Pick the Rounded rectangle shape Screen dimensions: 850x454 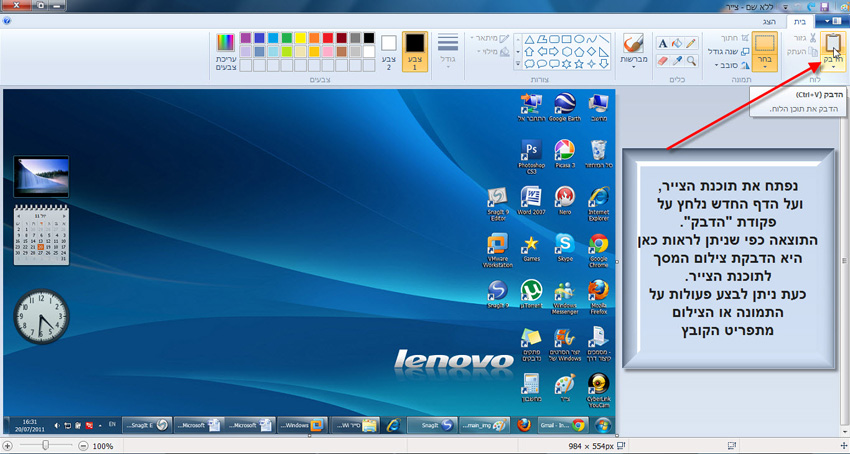(554, 39)
